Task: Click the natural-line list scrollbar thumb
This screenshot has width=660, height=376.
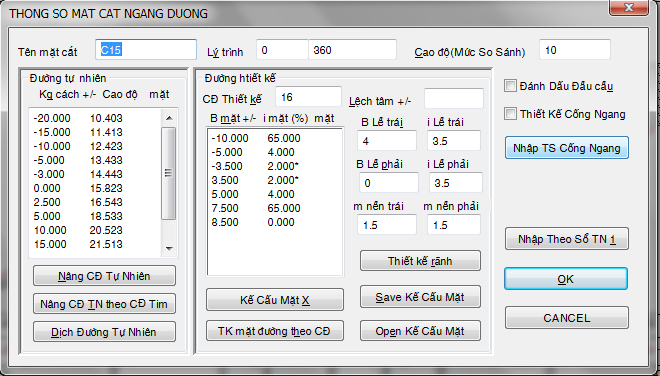Action: (x=169, y=173)
